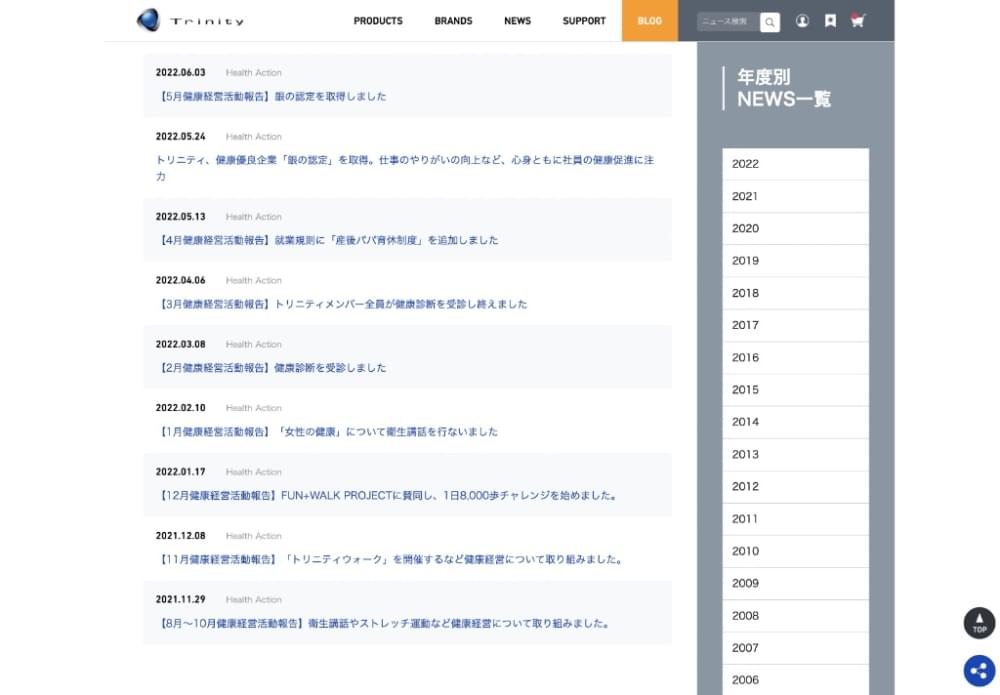Click the blue share icon
This screenshot has height=695, width=1000.
(979, 671)
